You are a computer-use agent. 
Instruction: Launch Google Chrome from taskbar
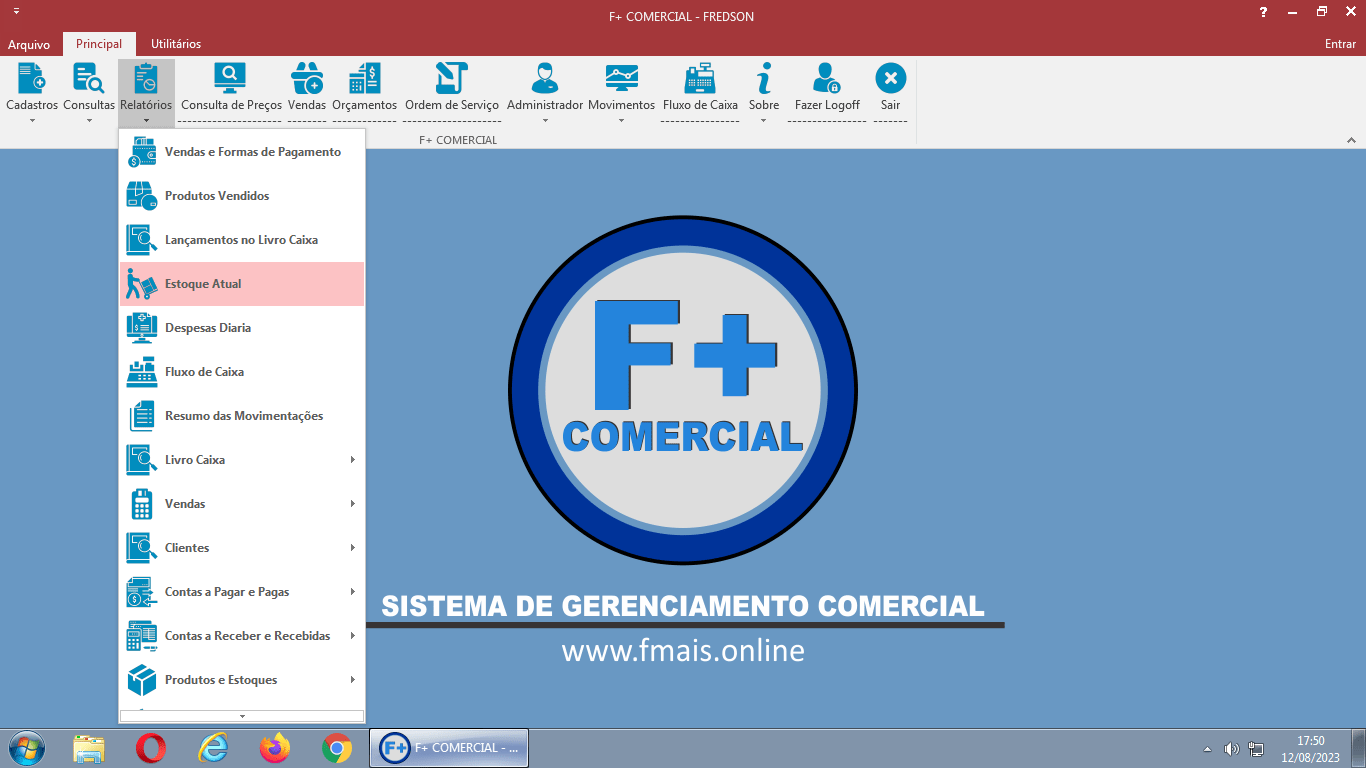tap(337, 748)
